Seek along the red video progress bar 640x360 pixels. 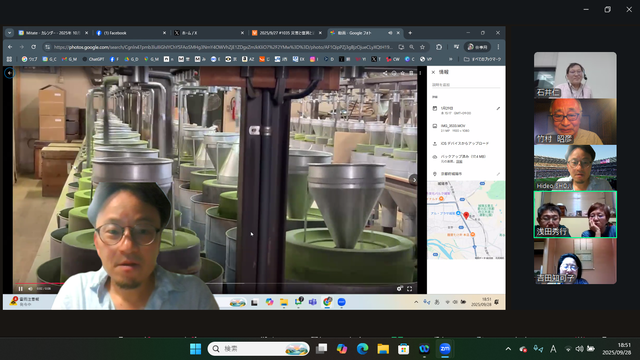pyautogui.click(x=40, y=283)
